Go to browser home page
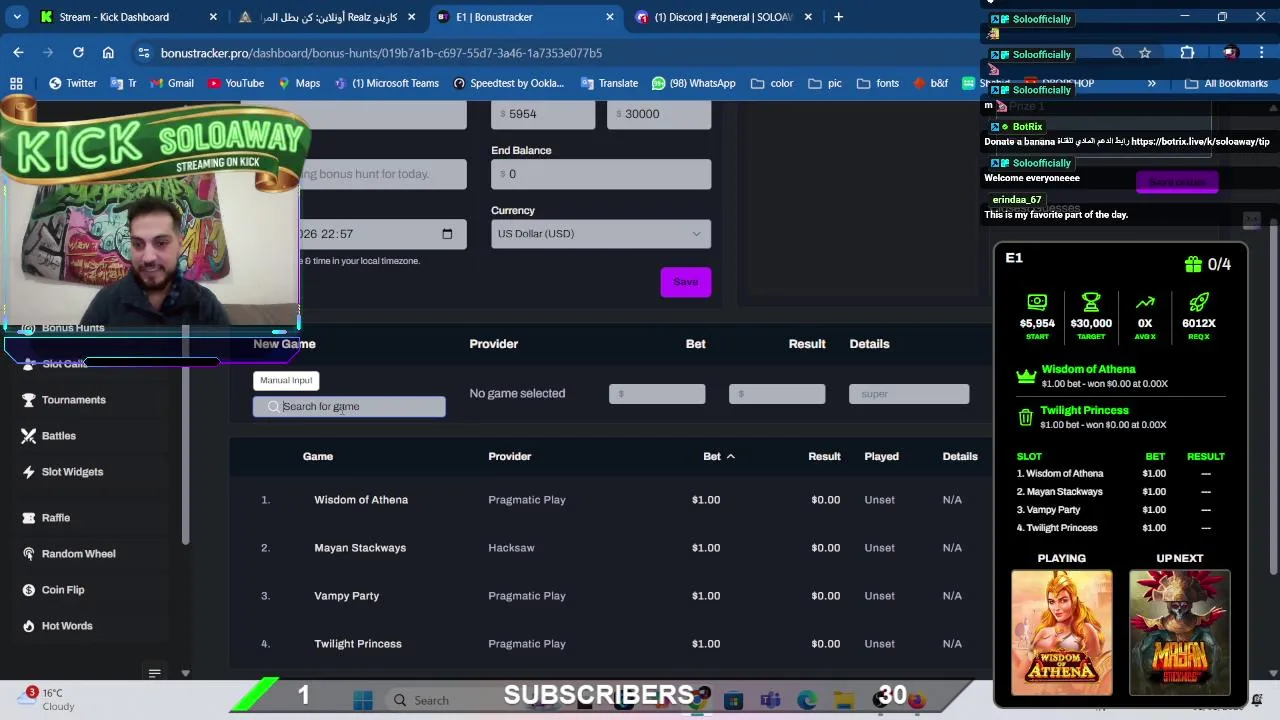The image size is (1280, 720). (108, 52)
